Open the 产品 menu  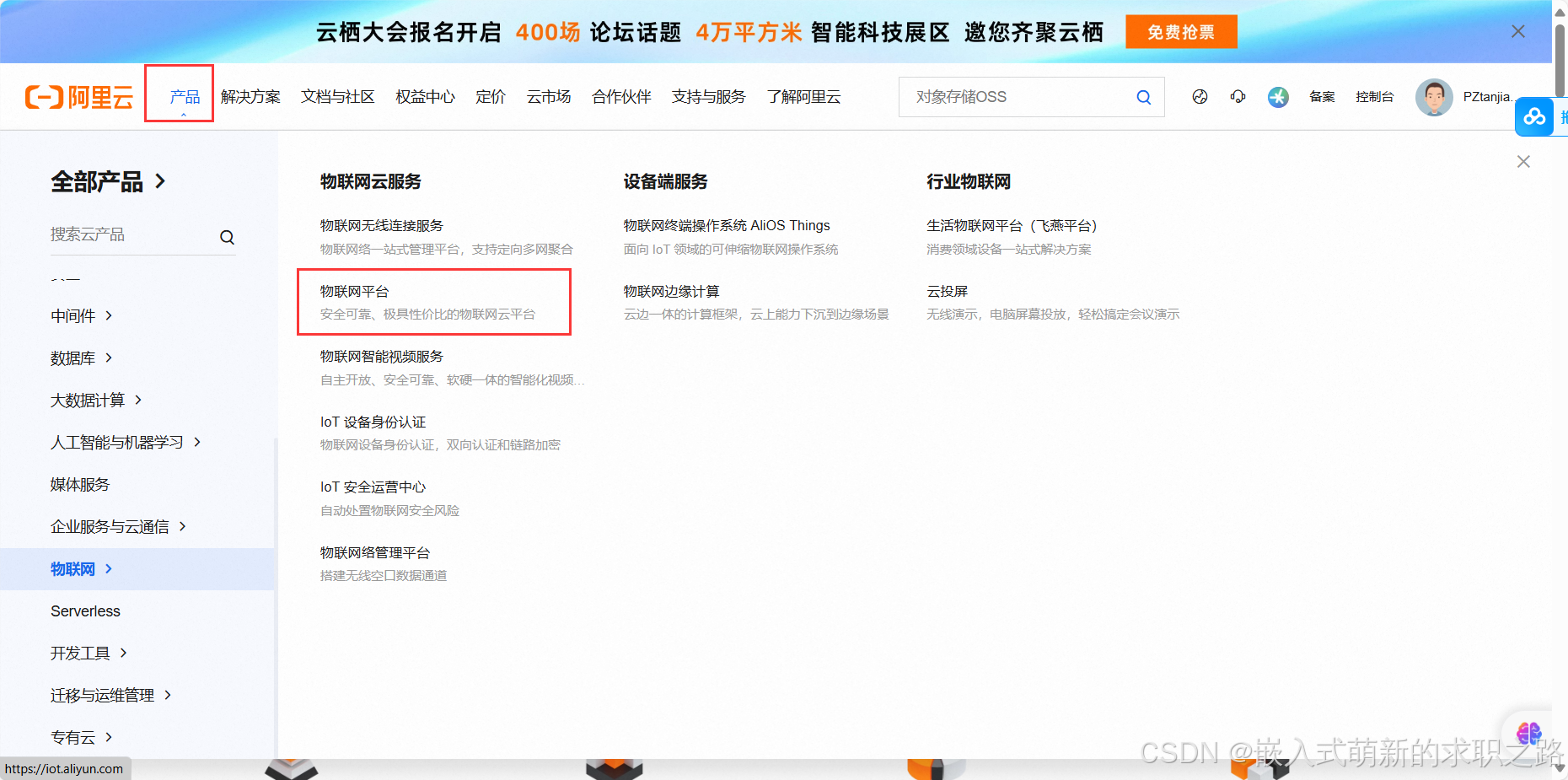pos(185,97)
